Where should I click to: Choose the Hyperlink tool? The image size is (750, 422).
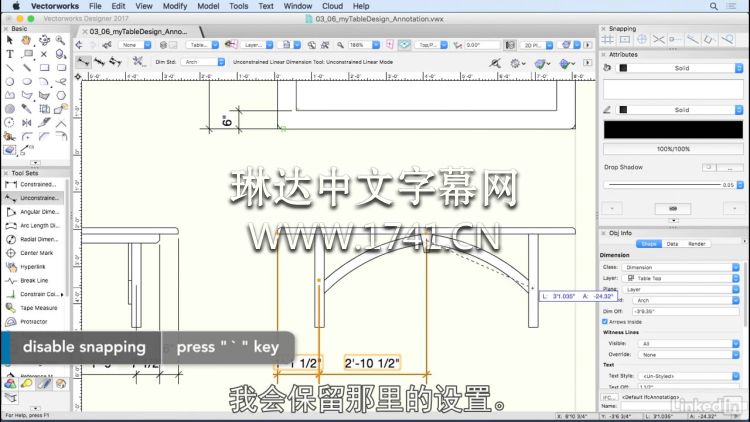[33, 267]
